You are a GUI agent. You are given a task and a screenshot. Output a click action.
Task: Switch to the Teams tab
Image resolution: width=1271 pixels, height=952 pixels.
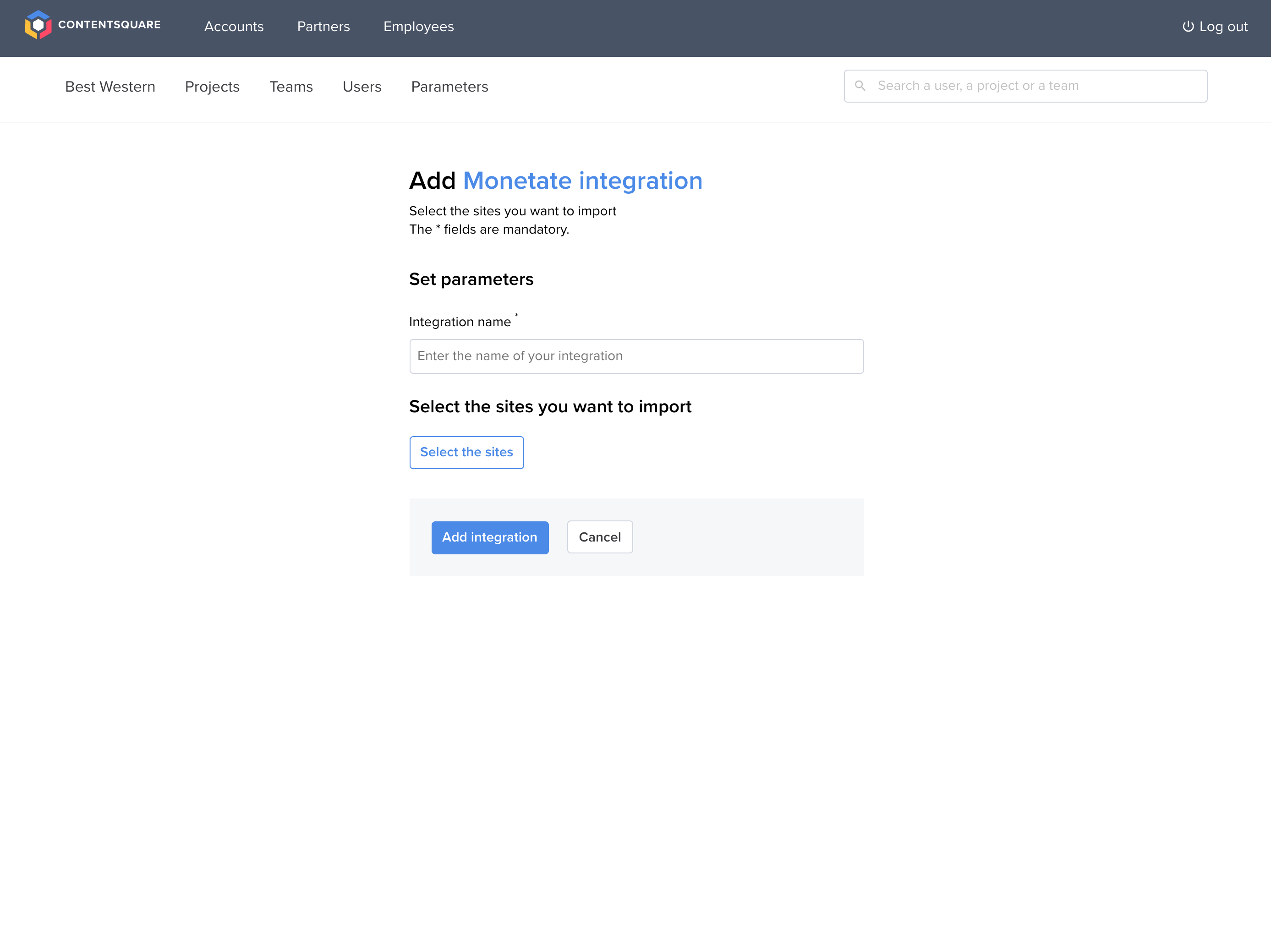291,87
